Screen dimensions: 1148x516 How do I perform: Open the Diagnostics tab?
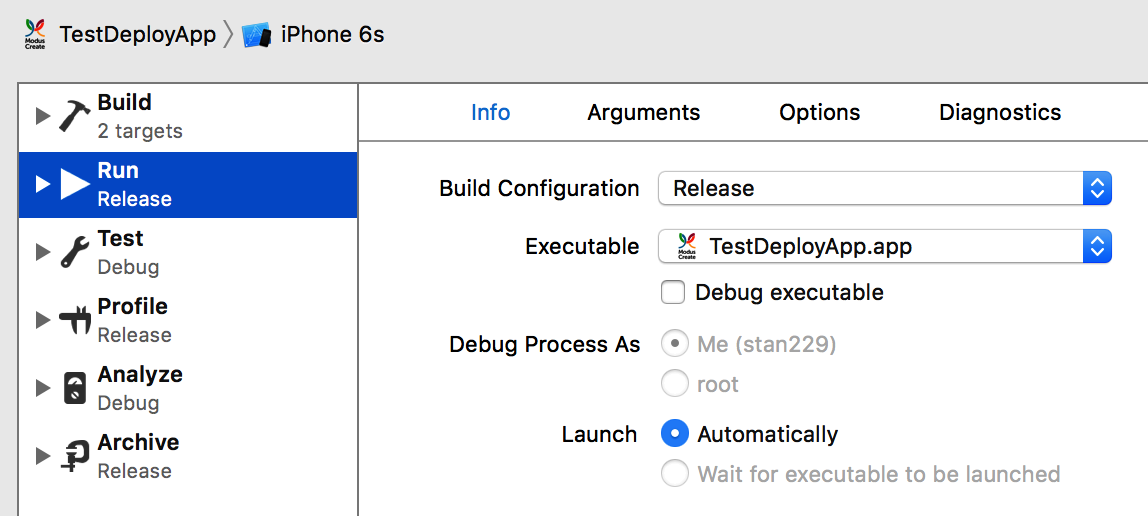(x=999, y=113)
